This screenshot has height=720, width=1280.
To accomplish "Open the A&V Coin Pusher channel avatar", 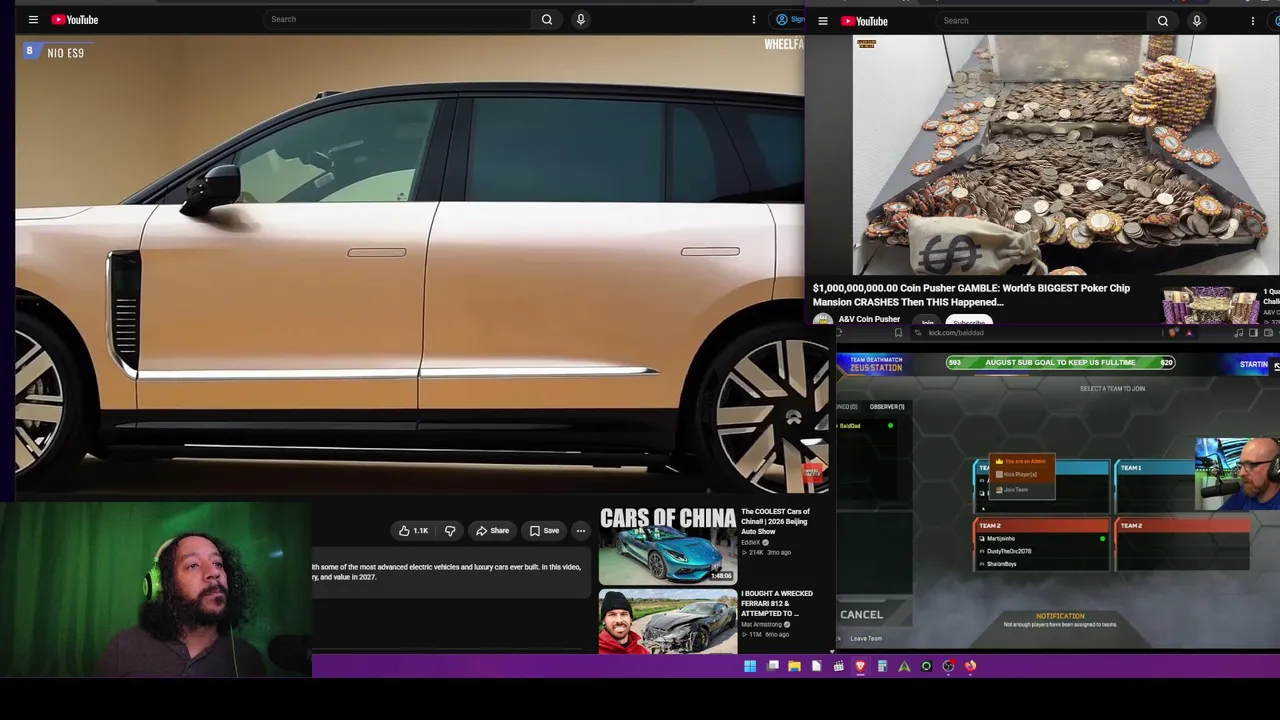I will coord(823,320).
